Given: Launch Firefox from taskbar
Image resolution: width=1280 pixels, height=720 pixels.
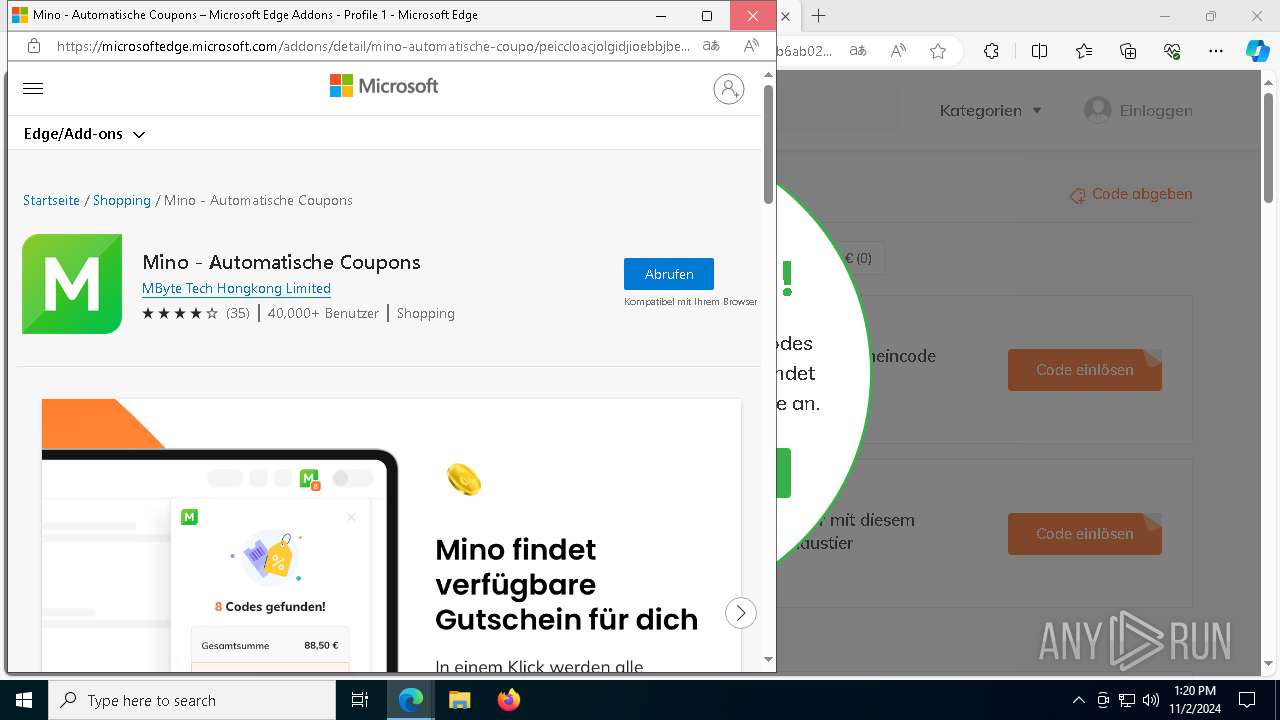Looking at the screenshot, I should 508,700.
